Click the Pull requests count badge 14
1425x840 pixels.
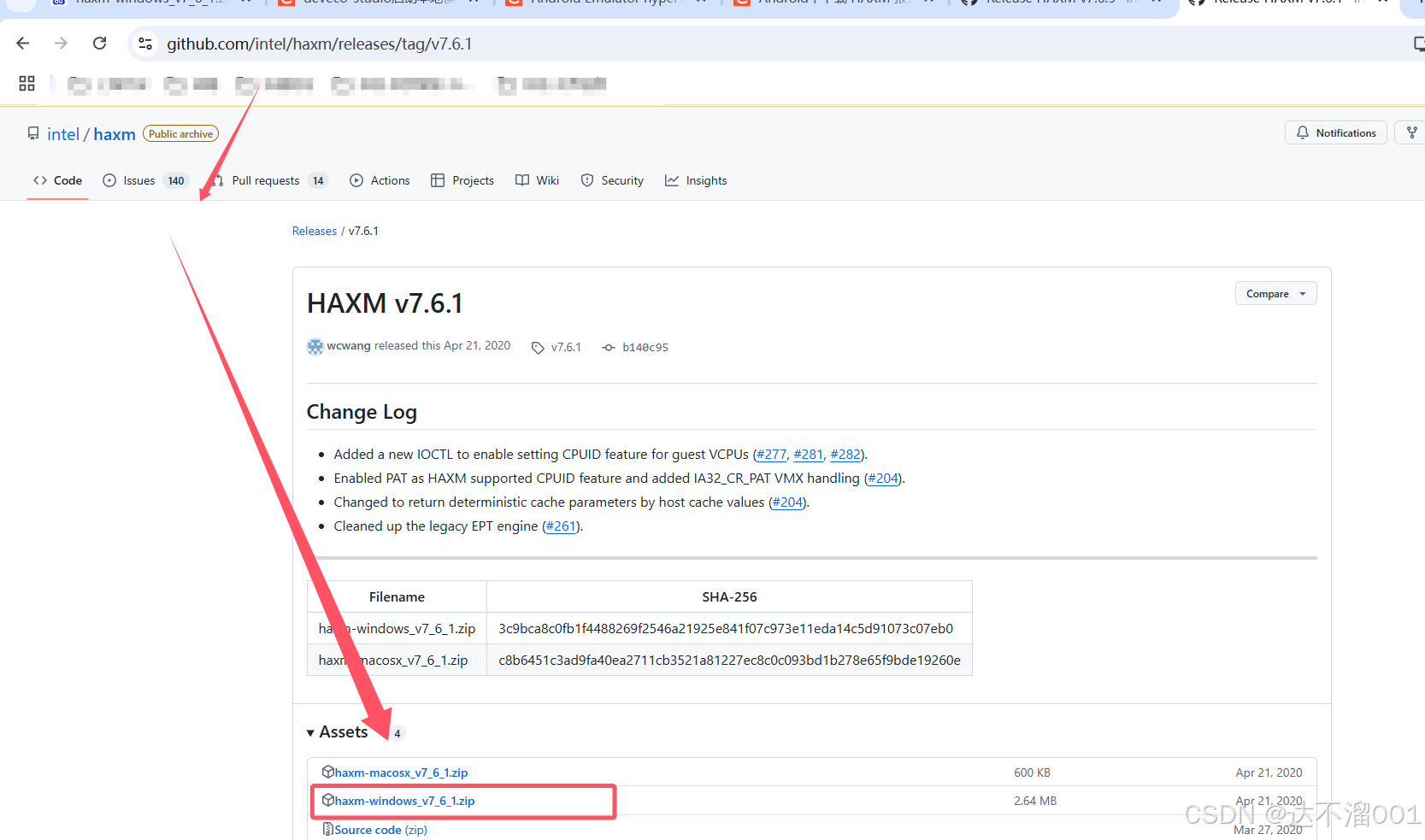click(x=318, y=180)
